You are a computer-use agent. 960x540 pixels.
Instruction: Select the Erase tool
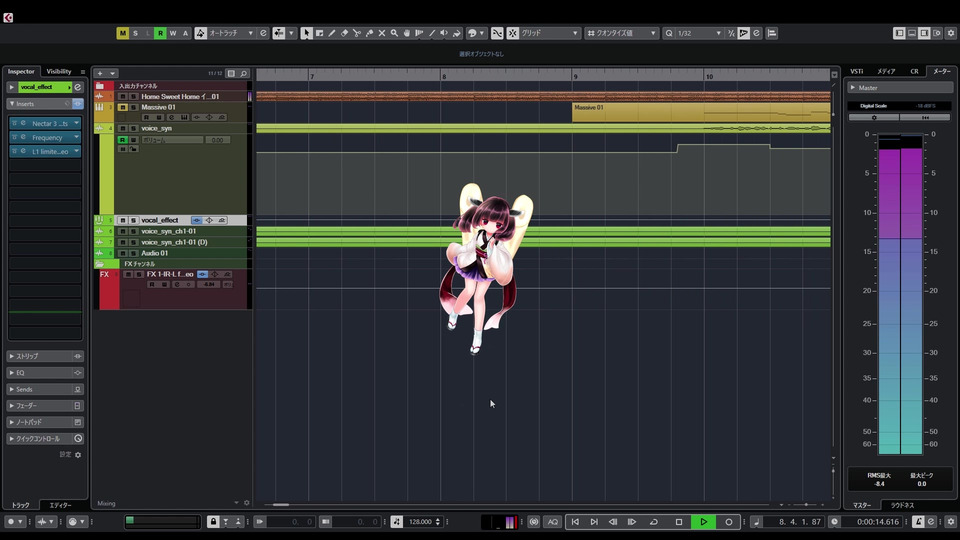(344, 33)
